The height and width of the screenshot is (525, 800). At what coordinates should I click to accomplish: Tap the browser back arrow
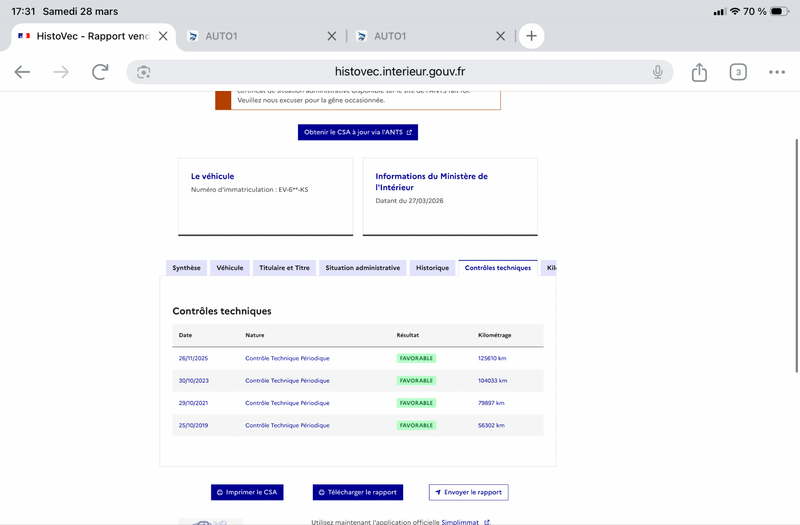click(22, 72)
